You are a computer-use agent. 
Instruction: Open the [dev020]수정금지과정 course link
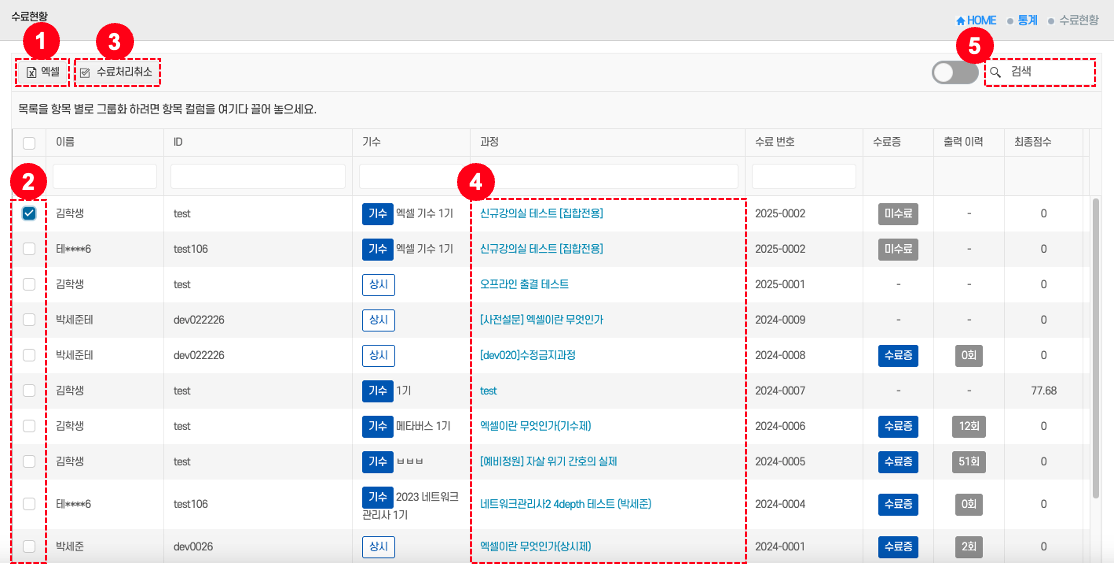pos(527,355)
